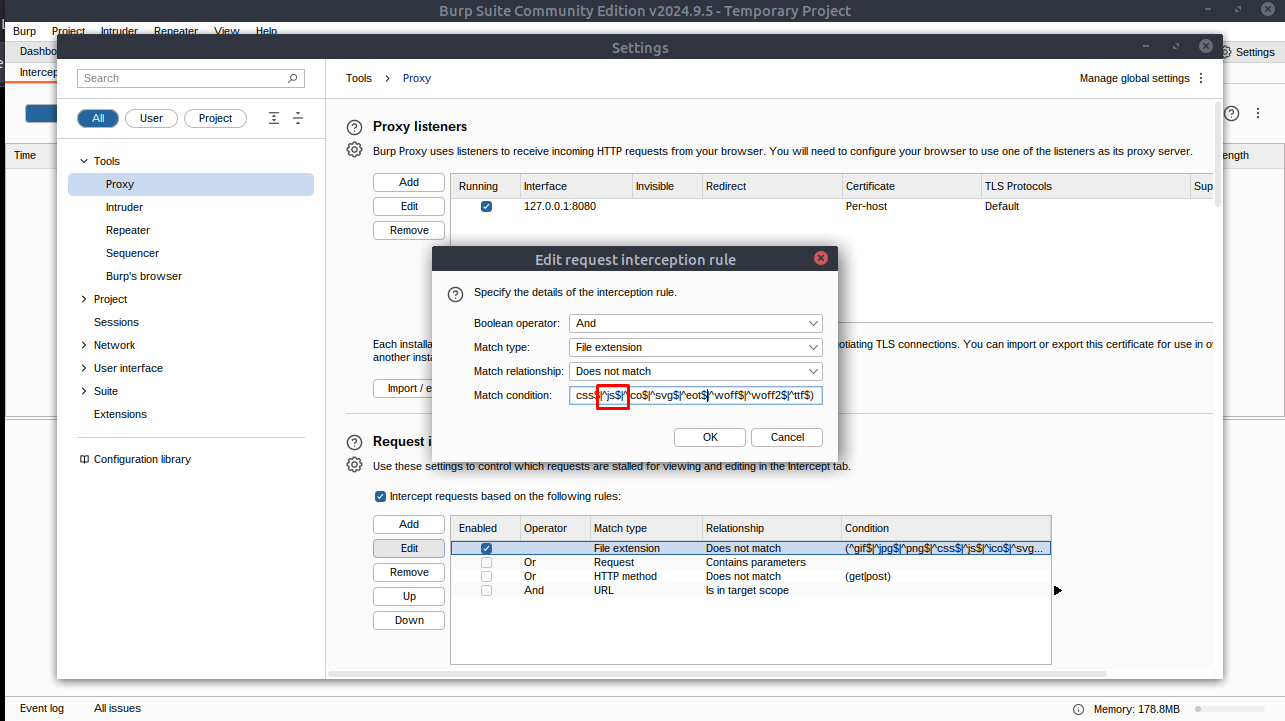Expand the Project tree section

(x=84, y=299)
